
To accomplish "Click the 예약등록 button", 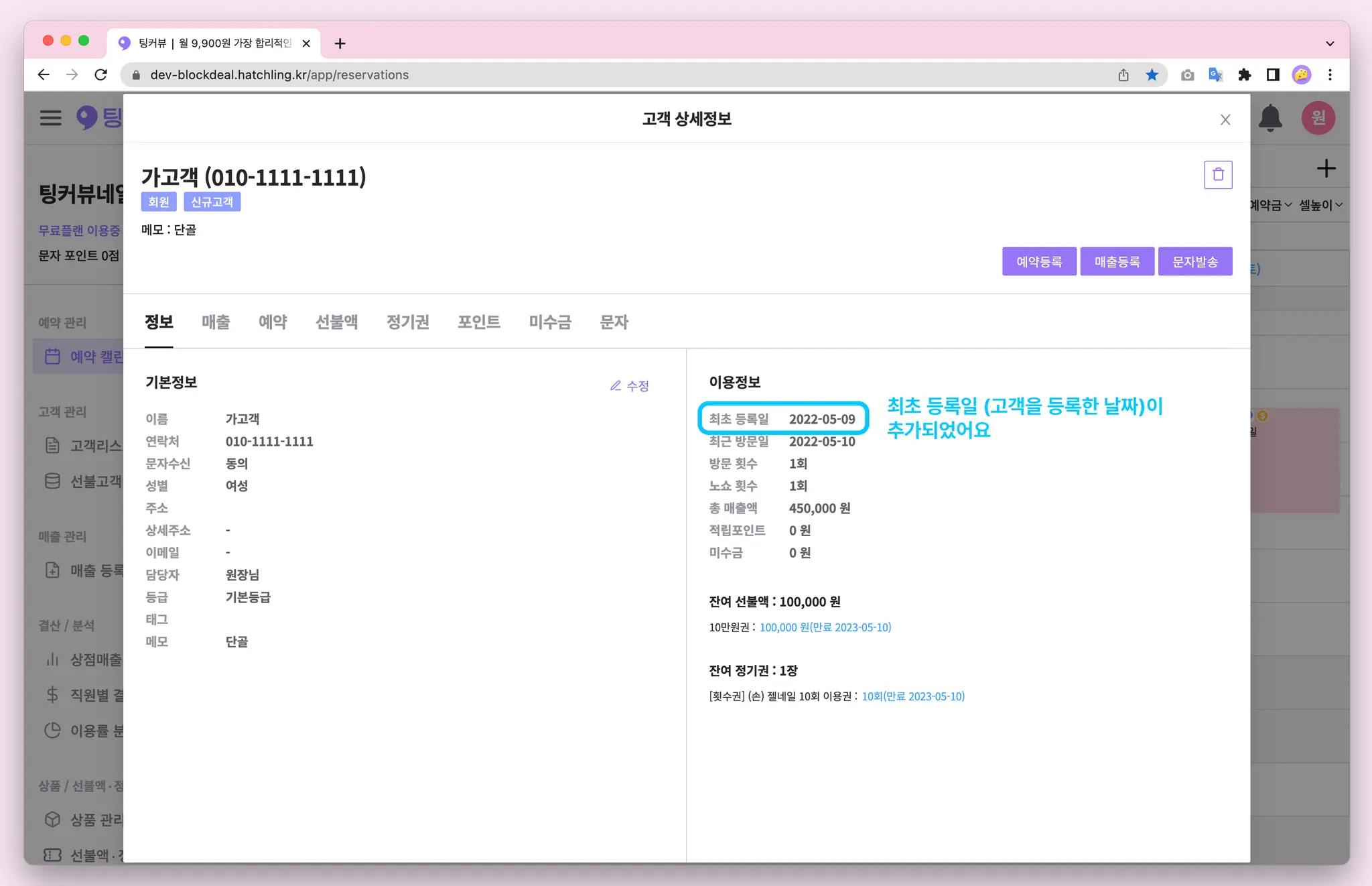I will click(x=1039, y=261).
